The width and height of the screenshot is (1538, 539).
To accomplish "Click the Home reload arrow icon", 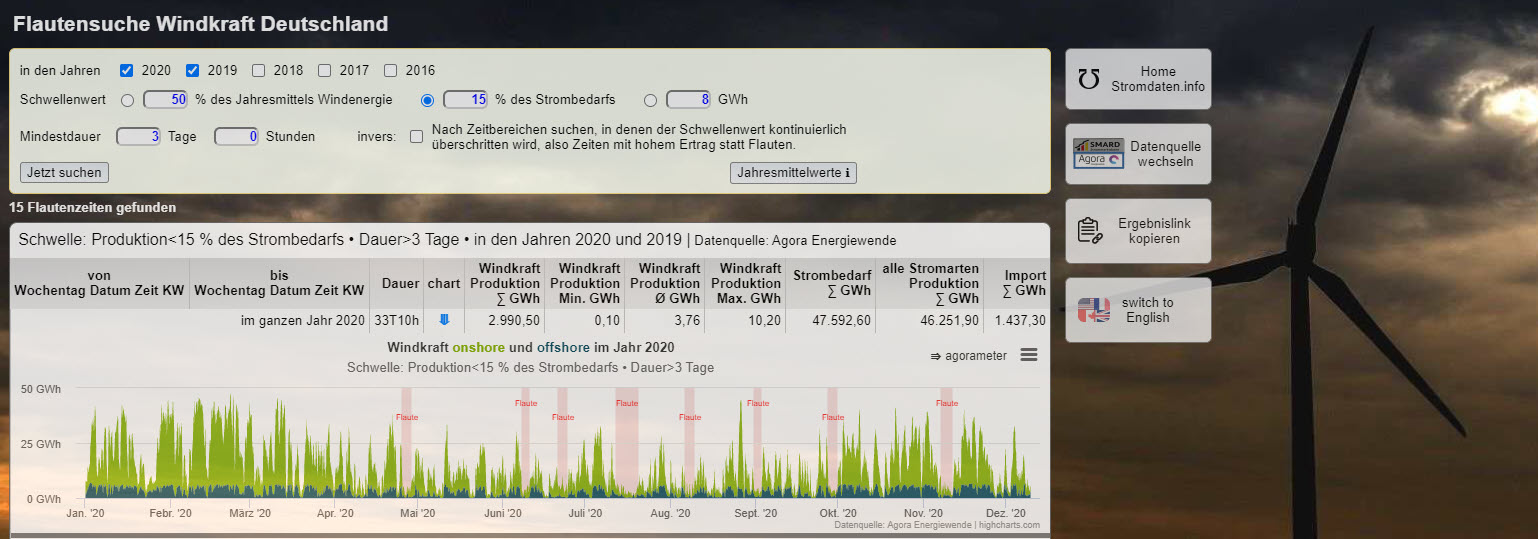I will (x=1089, y=79).
